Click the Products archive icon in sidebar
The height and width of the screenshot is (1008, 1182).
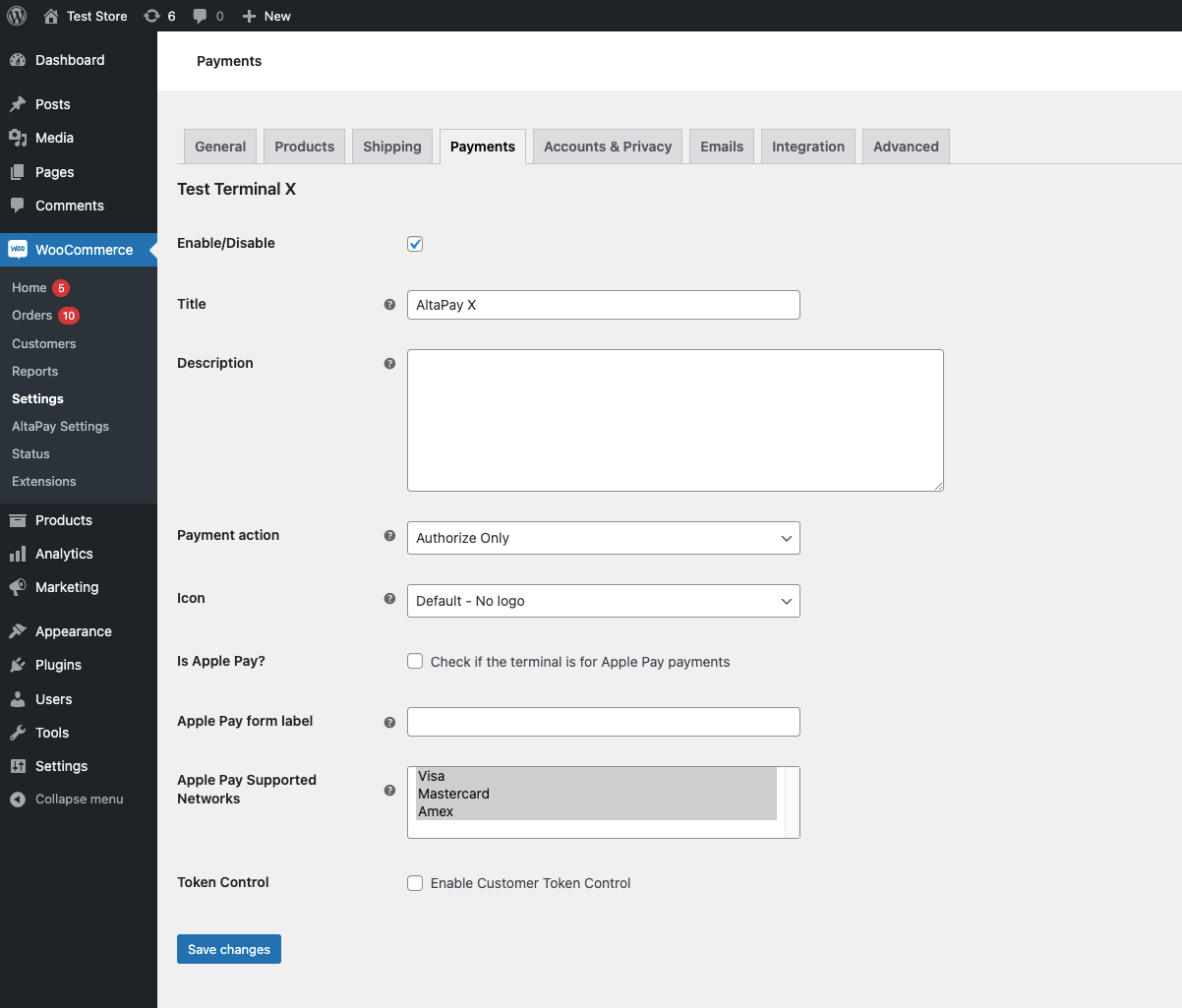tap(18, 520)
